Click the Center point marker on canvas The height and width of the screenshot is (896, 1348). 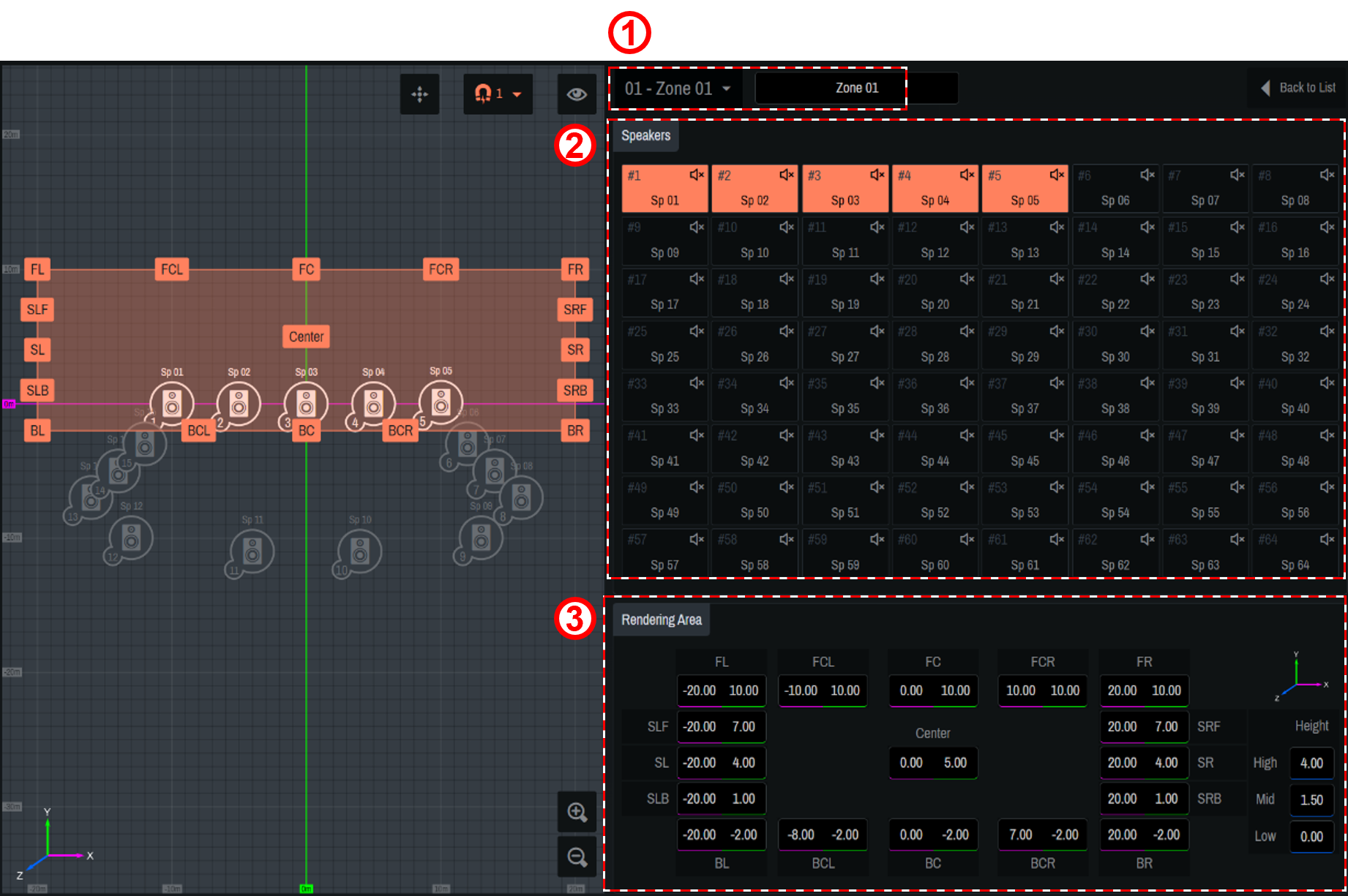coord(306,336)
